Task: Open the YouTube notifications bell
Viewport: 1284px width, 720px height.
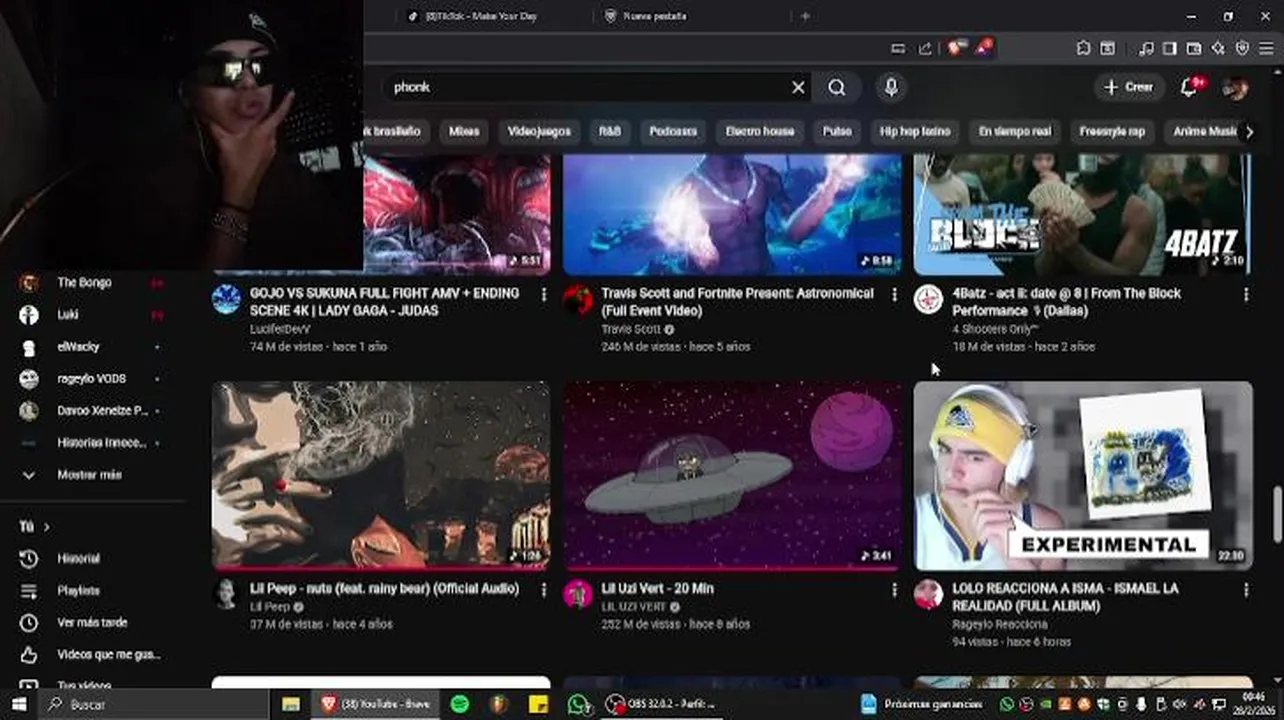Action: click(x=1189, y=88)
